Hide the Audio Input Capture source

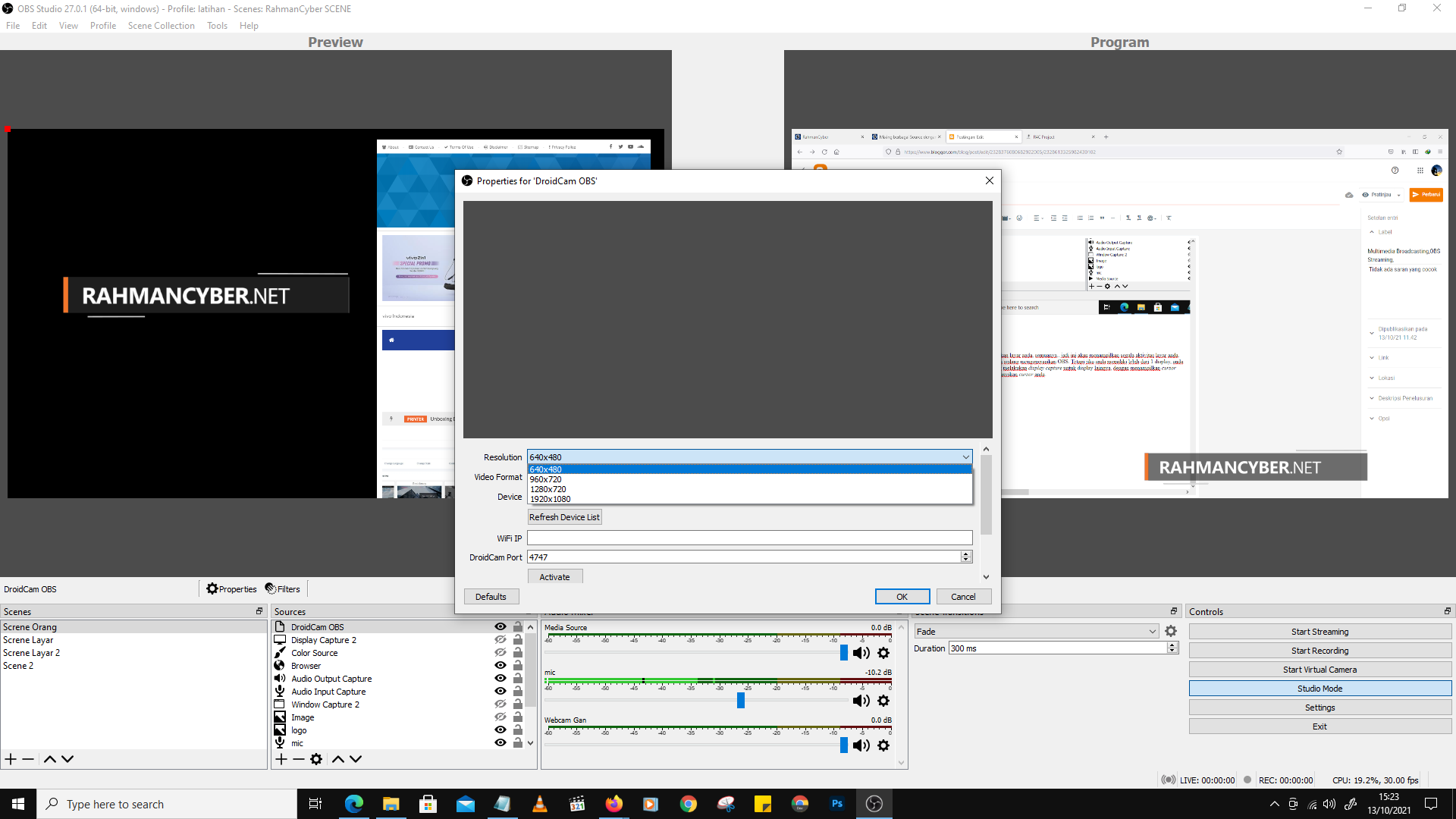pyautogui.click(x=500, y=692)
